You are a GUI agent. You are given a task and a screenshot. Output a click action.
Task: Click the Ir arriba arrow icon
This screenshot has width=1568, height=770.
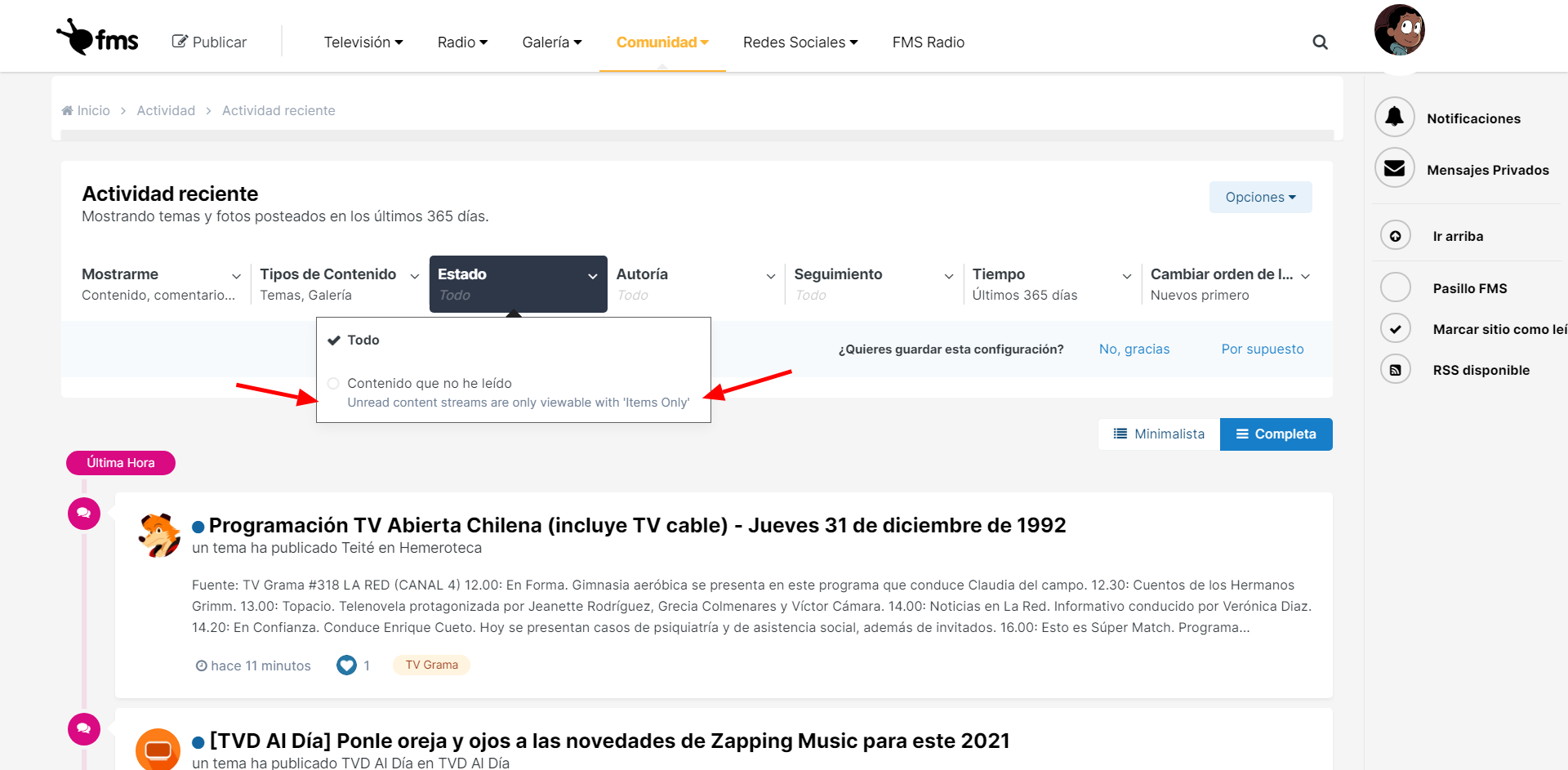click(1396, 236)
